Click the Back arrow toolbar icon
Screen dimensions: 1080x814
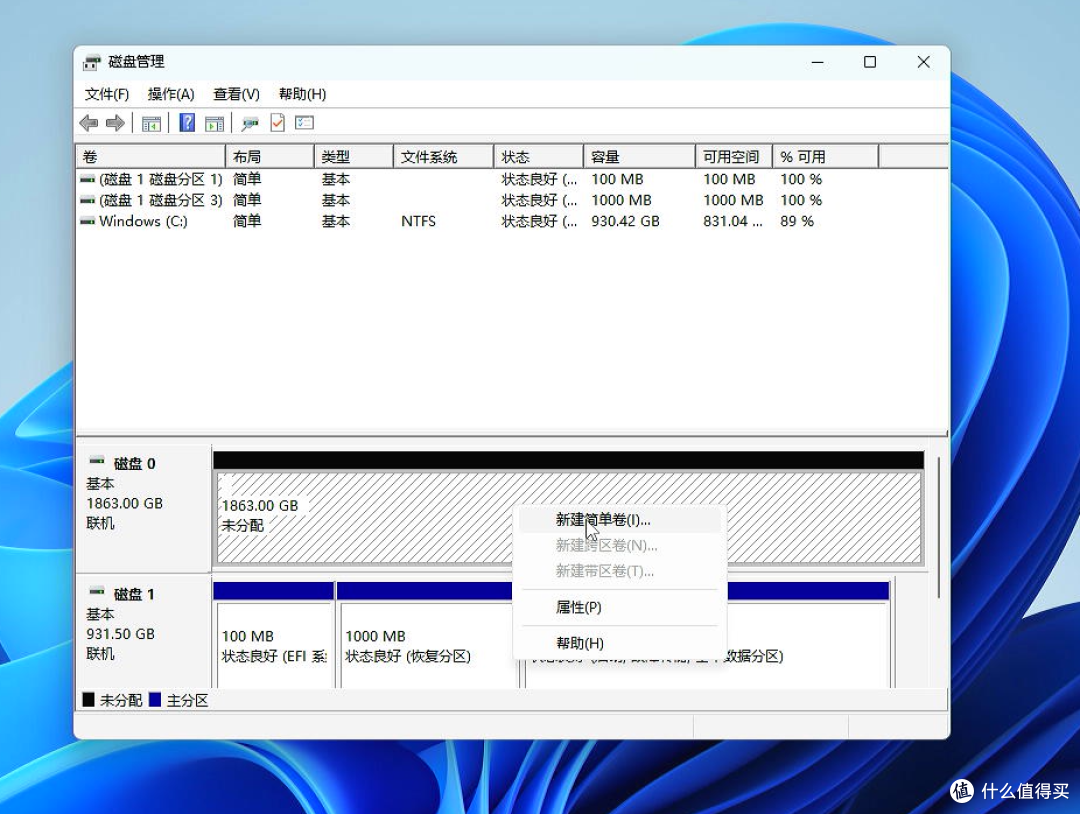88,123
